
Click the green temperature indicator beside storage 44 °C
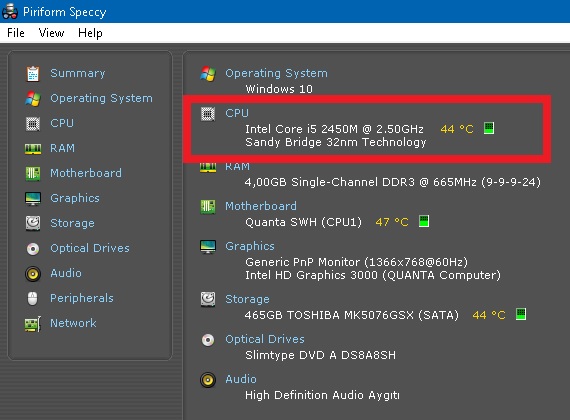pyautogui.click(x=521, y=314)
